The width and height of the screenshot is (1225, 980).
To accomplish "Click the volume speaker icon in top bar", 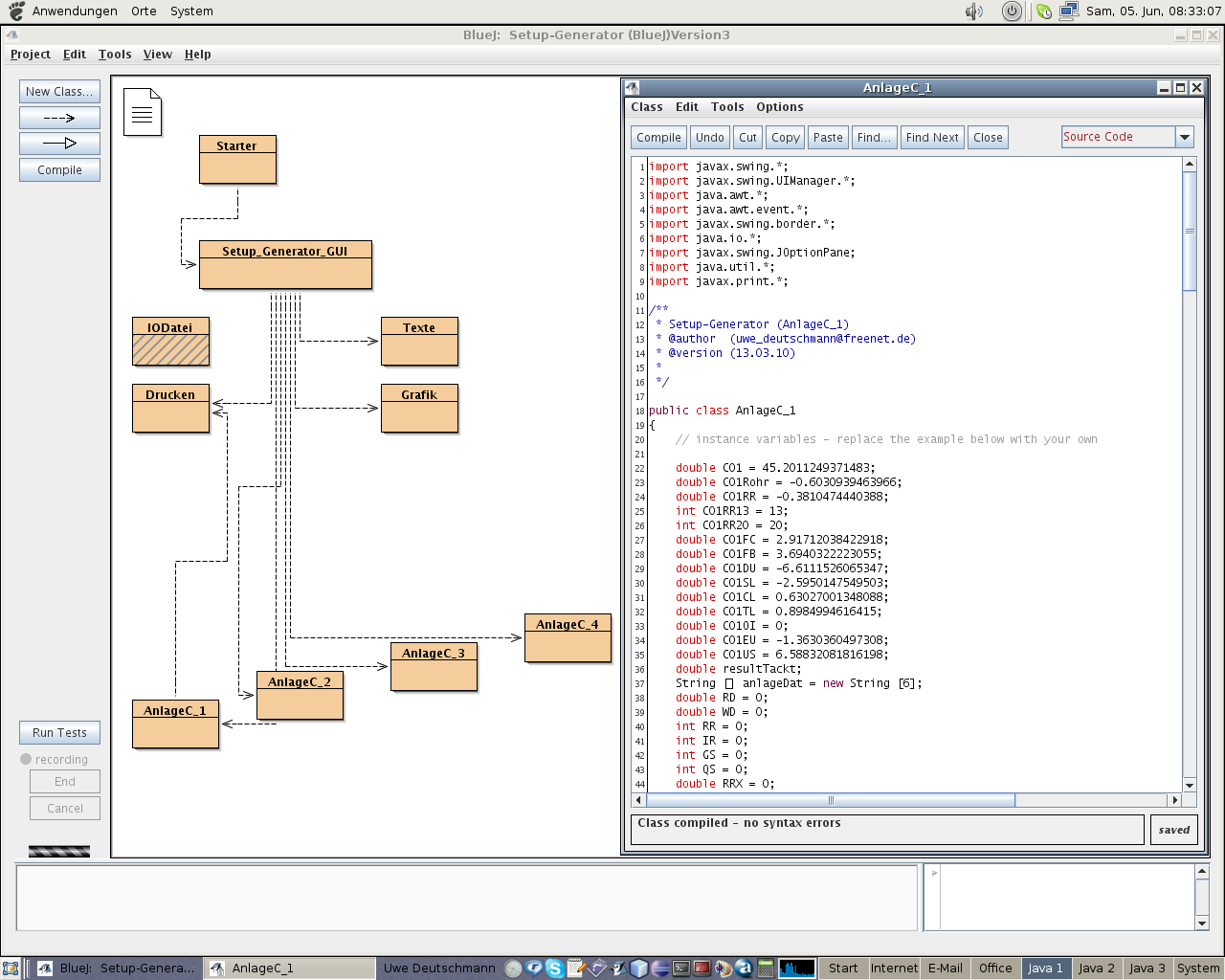I will click(974, 11).
